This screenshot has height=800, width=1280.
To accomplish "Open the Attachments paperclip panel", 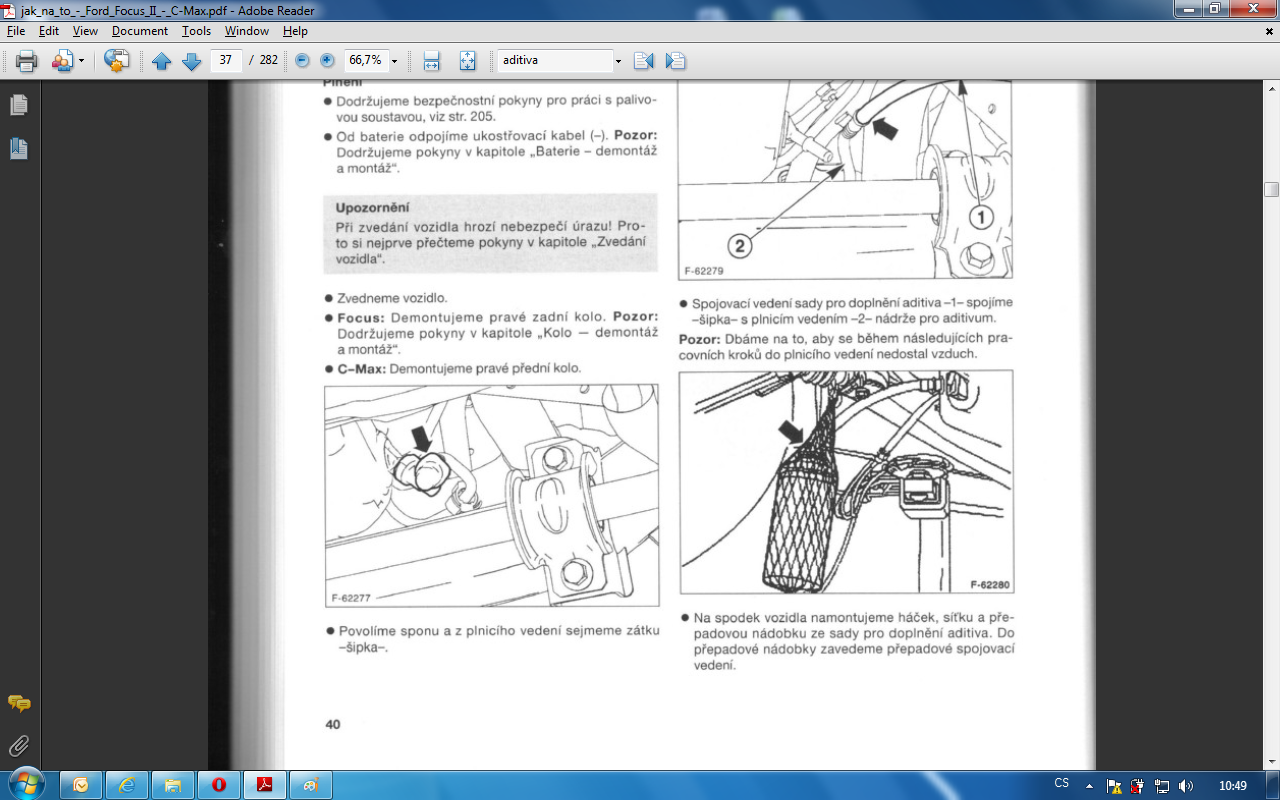I will tap(18, 745).
